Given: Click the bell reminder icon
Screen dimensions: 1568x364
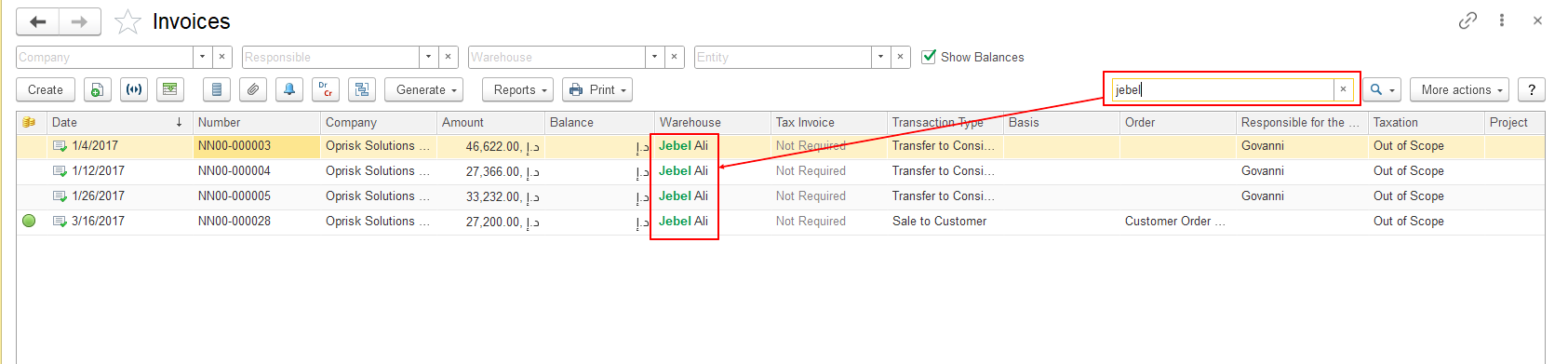Looking at the screenshot, I should click(288, 90).
